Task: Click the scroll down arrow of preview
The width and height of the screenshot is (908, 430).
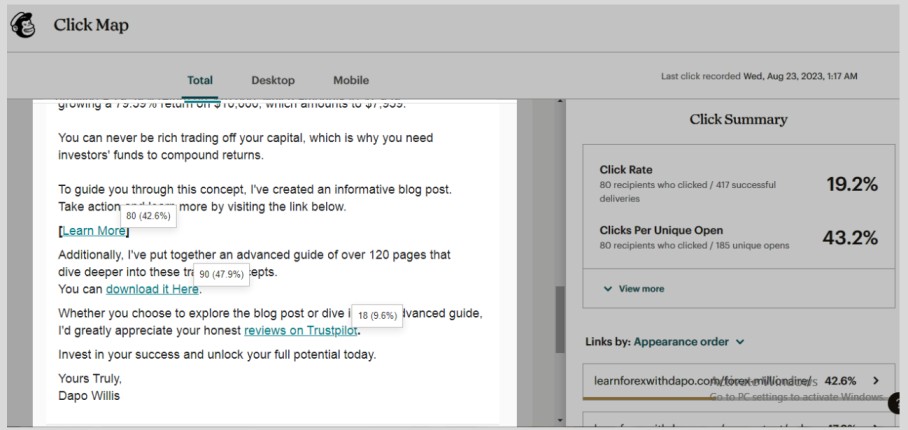Action: click(560, 420)
